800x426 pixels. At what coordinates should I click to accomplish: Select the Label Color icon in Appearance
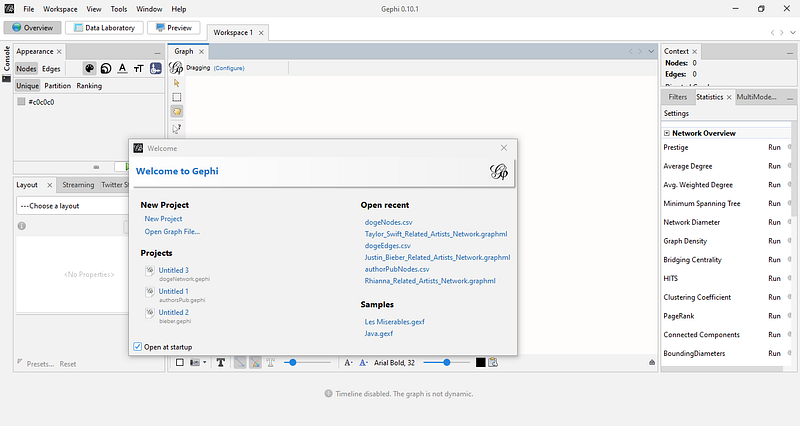click(122, 68)
